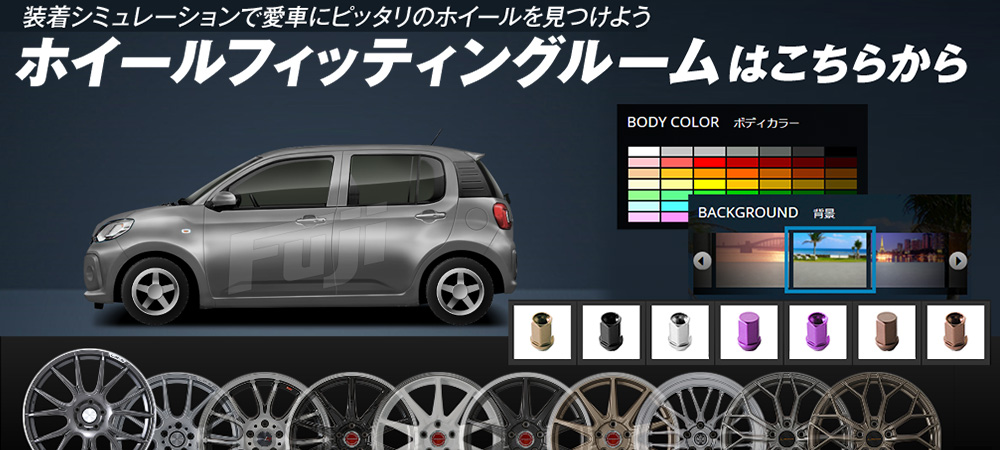Choose the pale cream swatch in yellow row
The image size is (1000, 450).
point(643,184)
